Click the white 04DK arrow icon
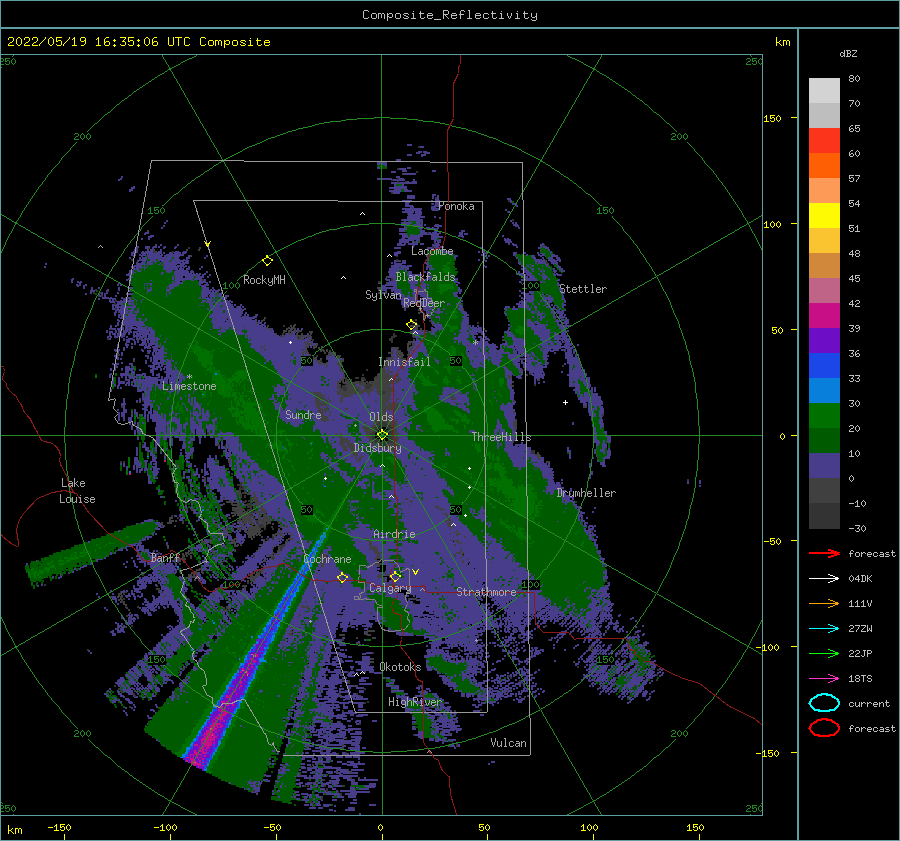 (824, 579)
